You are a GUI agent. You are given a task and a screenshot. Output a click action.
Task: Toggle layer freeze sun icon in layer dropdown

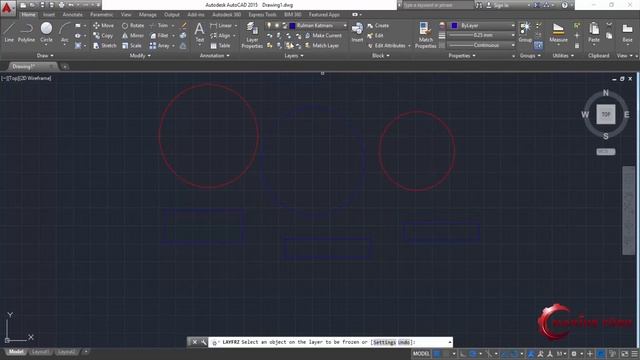277,25
